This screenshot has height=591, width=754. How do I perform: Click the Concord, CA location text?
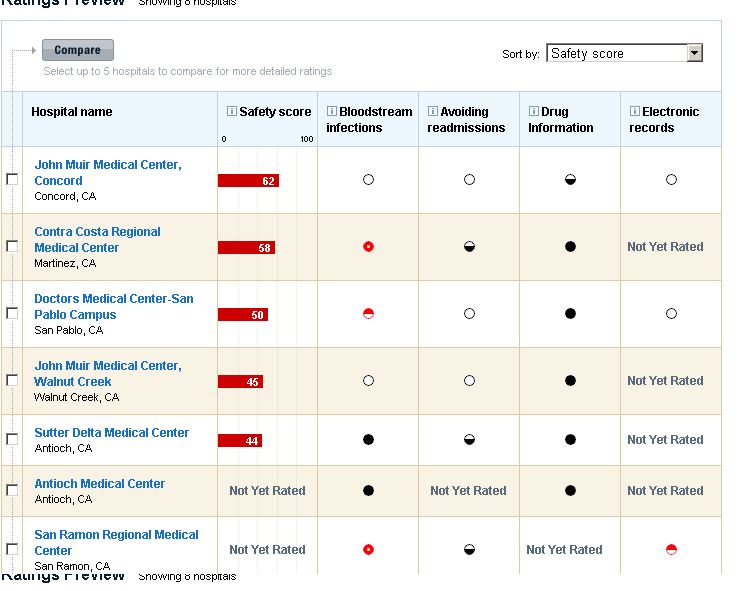65,196
